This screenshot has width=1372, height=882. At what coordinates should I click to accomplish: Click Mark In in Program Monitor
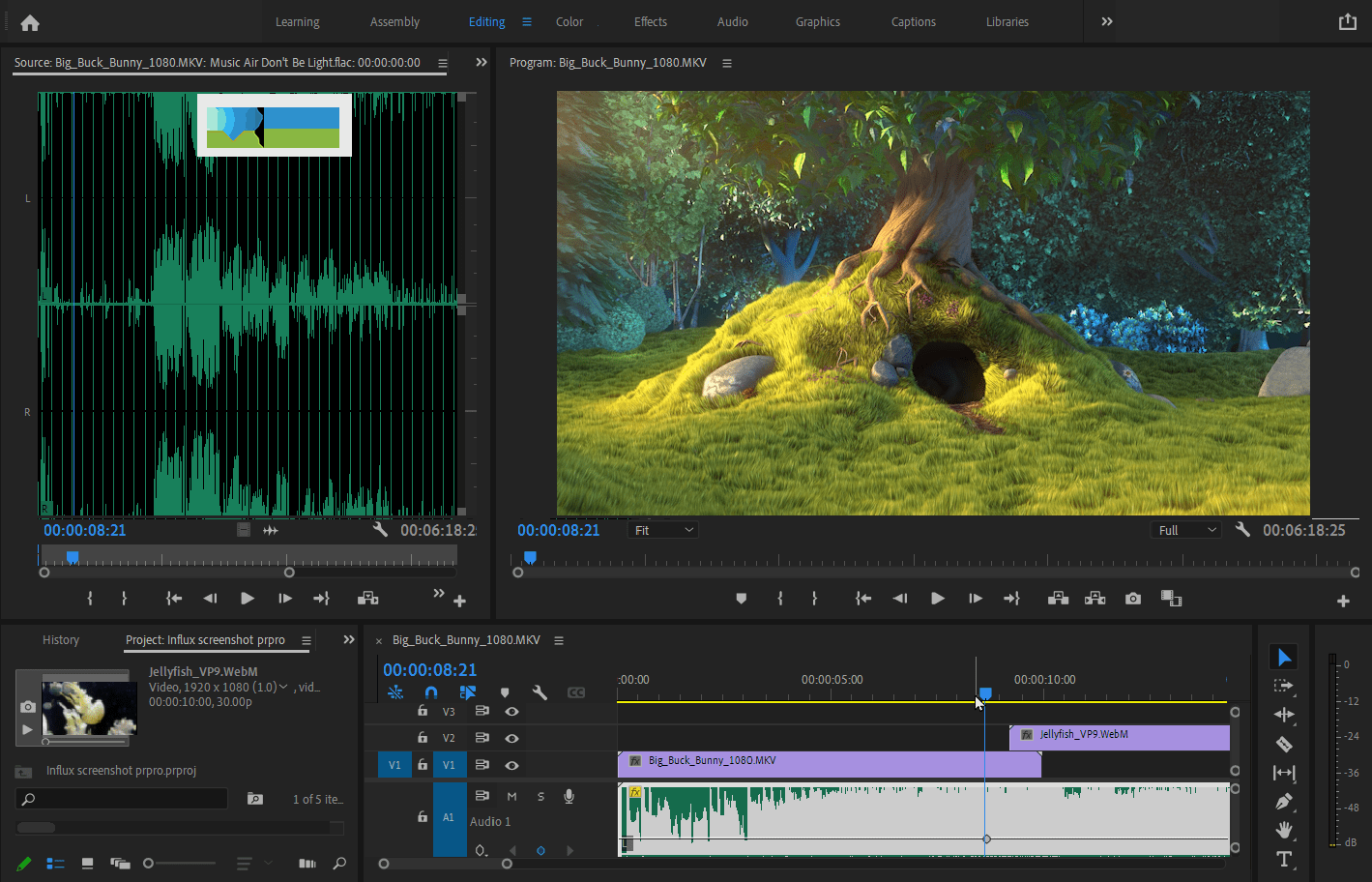[x=779, y=599]
